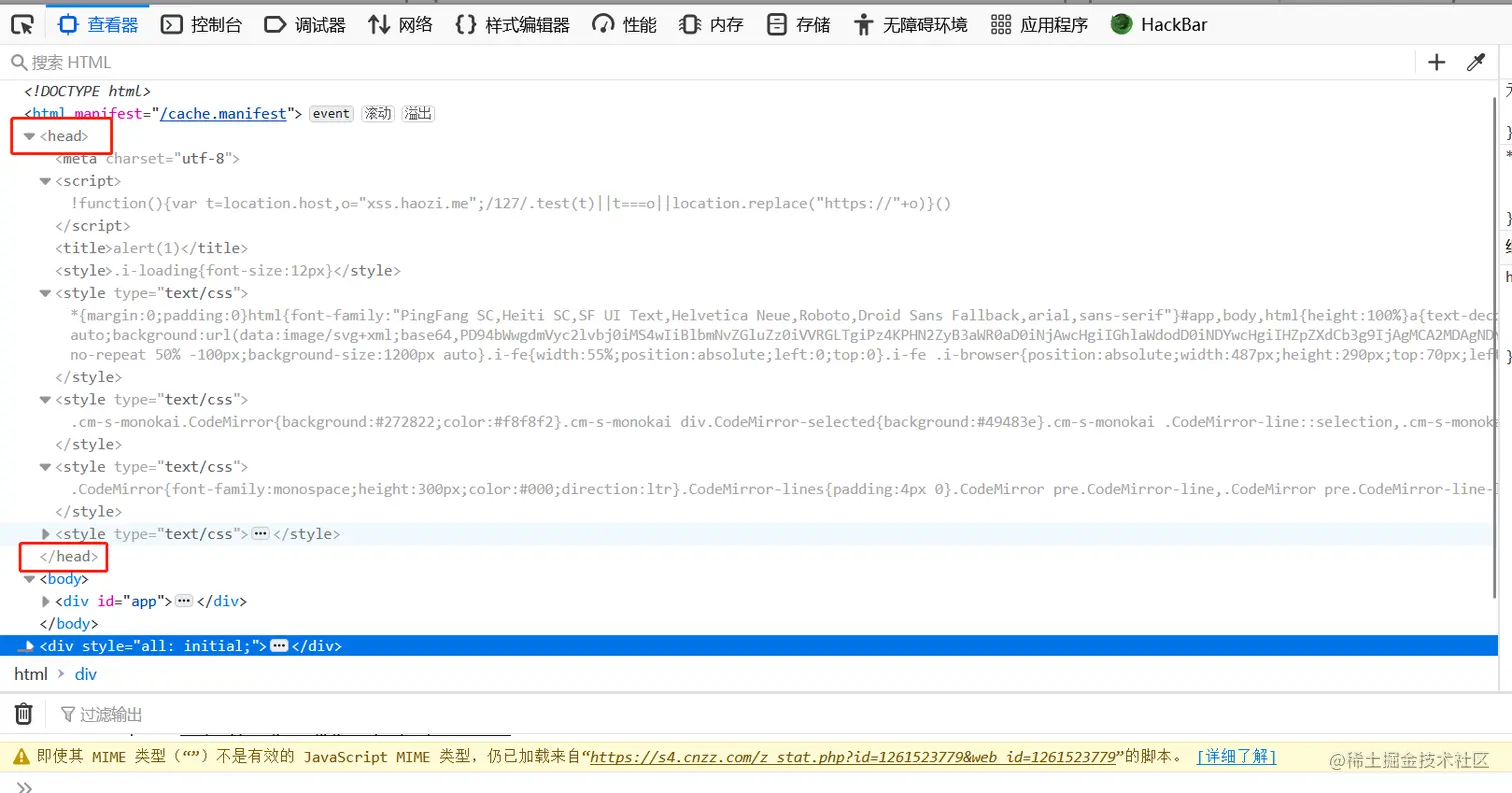Collapse the .CodeMirror font-family style node
The image size is (1512, 793).
(x=45, y=467)
